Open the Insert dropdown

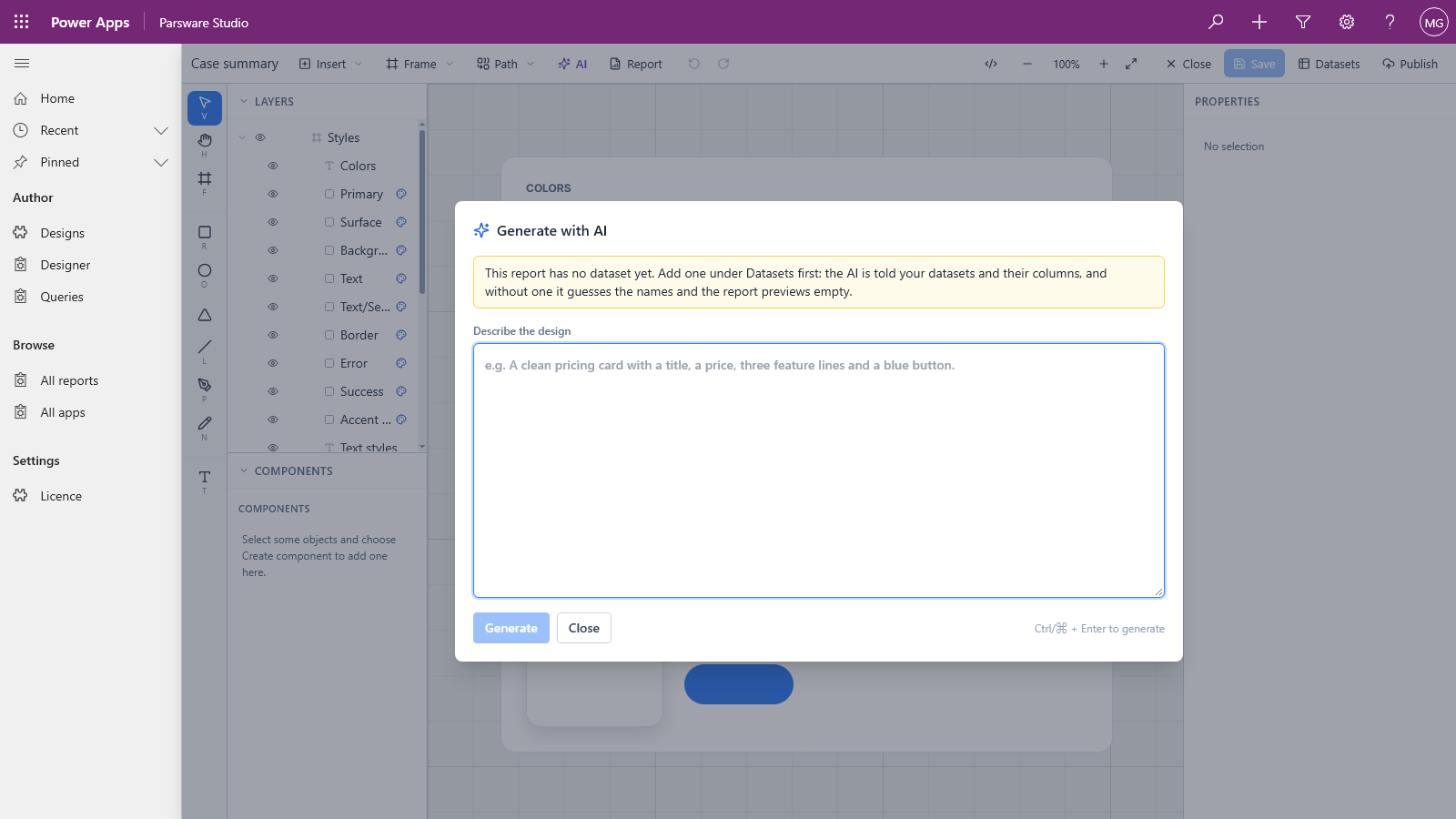click(331, 64)
